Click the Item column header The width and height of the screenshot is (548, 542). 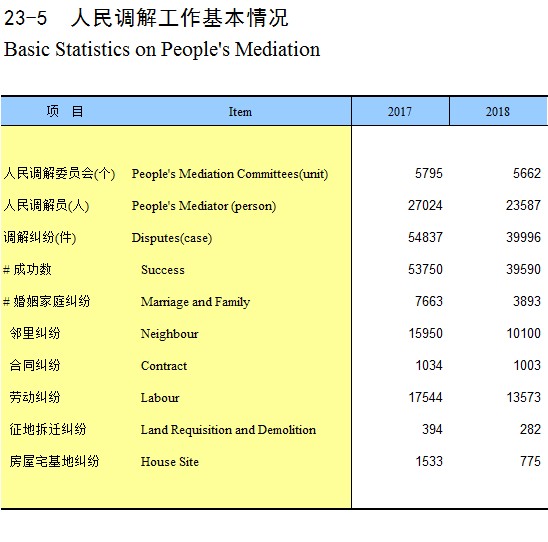[240, 112]
